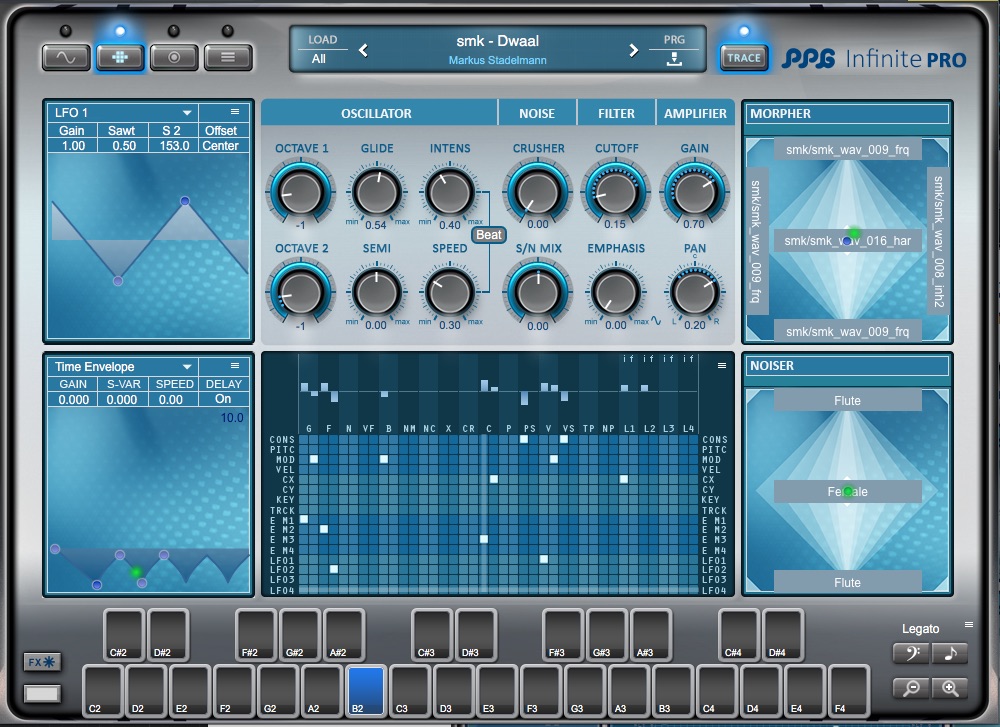Toggle the FX effects button
Screen dimensions: 1000x727
point(42,661)
